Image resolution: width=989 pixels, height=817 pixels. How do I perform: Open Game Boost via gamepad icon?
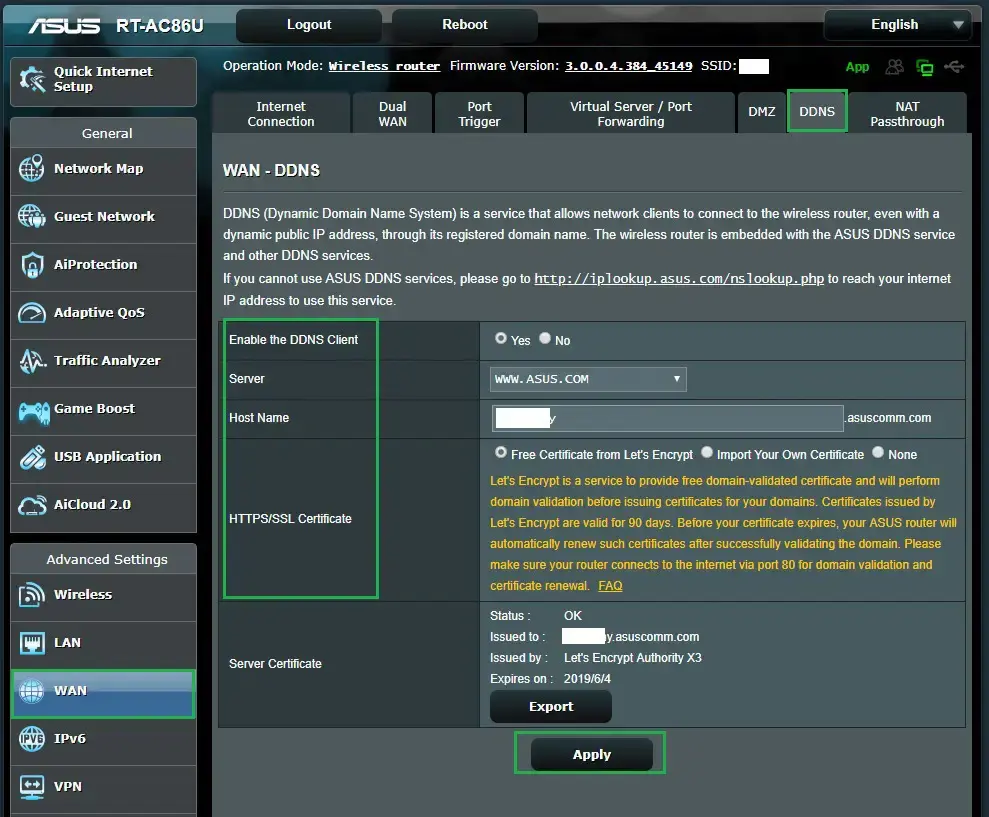(32, 409)
